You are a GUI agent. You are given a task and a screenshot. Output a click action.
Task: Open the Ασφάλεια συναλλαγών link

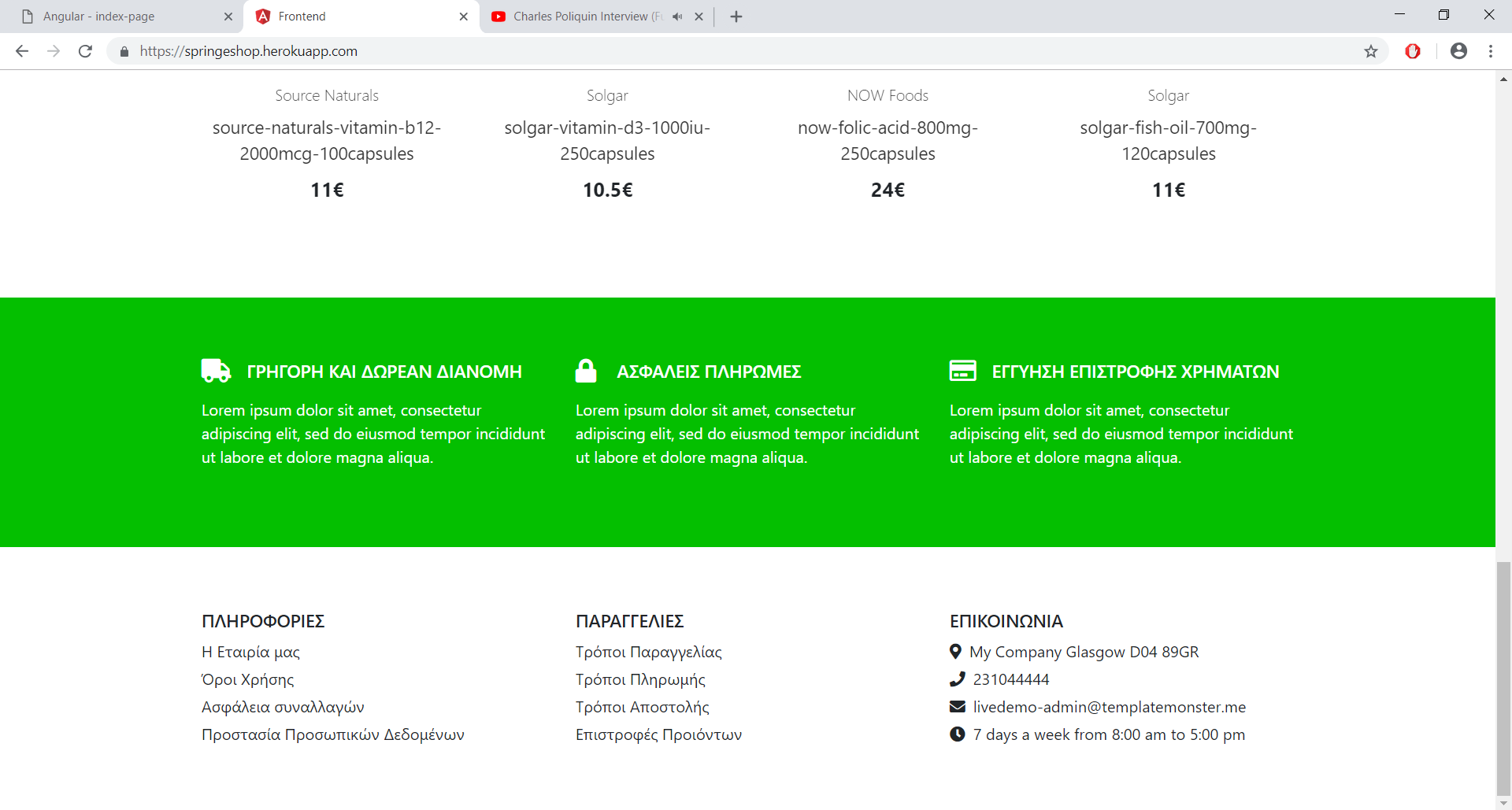point(283,707)
